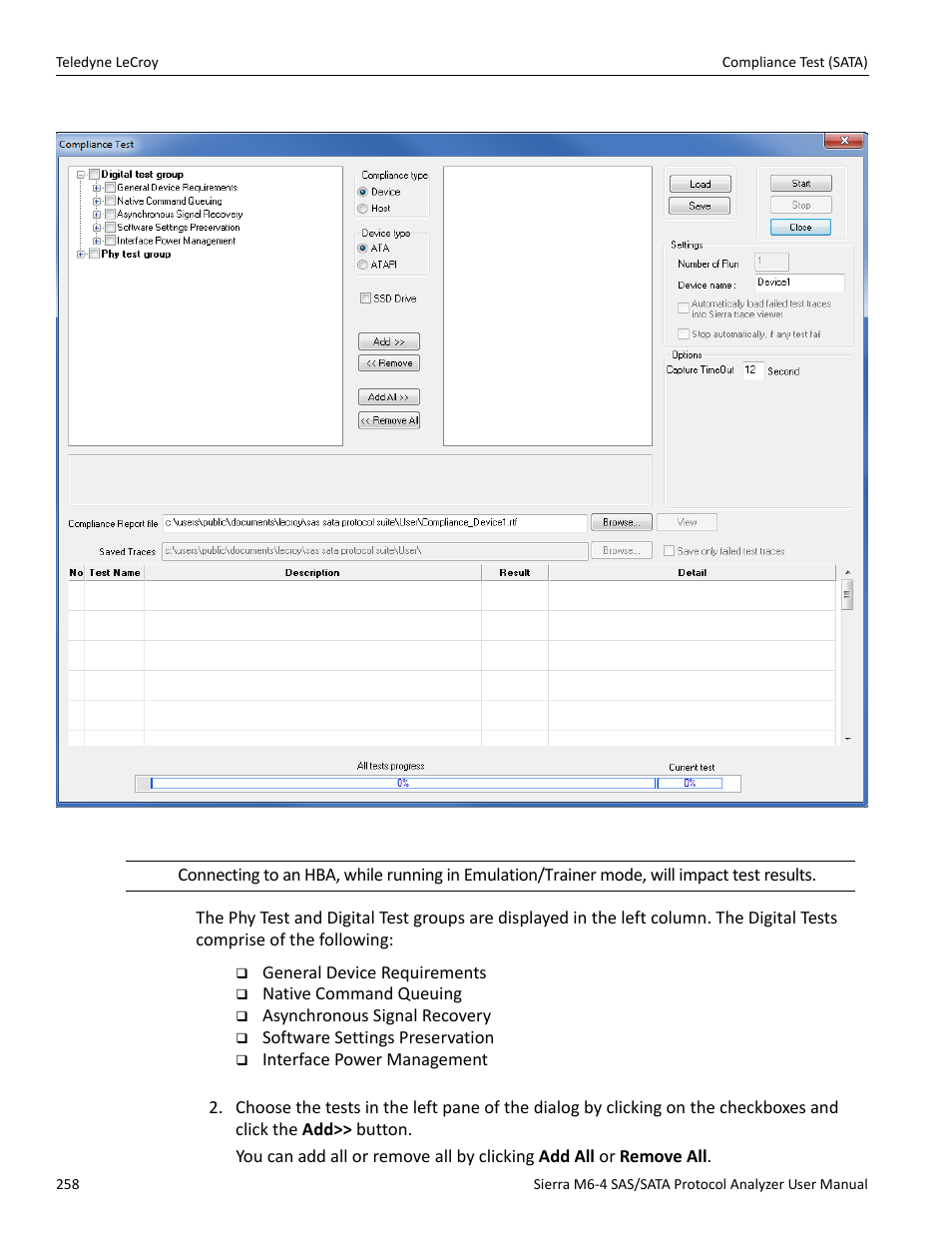Check General Device Requirements checkbox
This screenshot has width=952, height=1233.
click(x=110, y=188)
